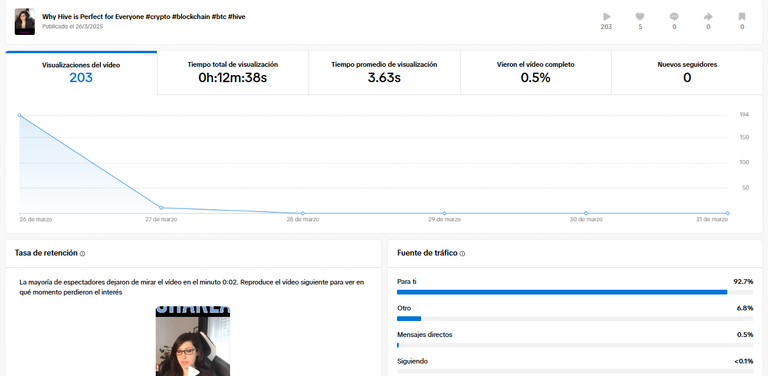Click the play count icon above 203
This screenshot has width=768, height=376.
pos(606,17)
